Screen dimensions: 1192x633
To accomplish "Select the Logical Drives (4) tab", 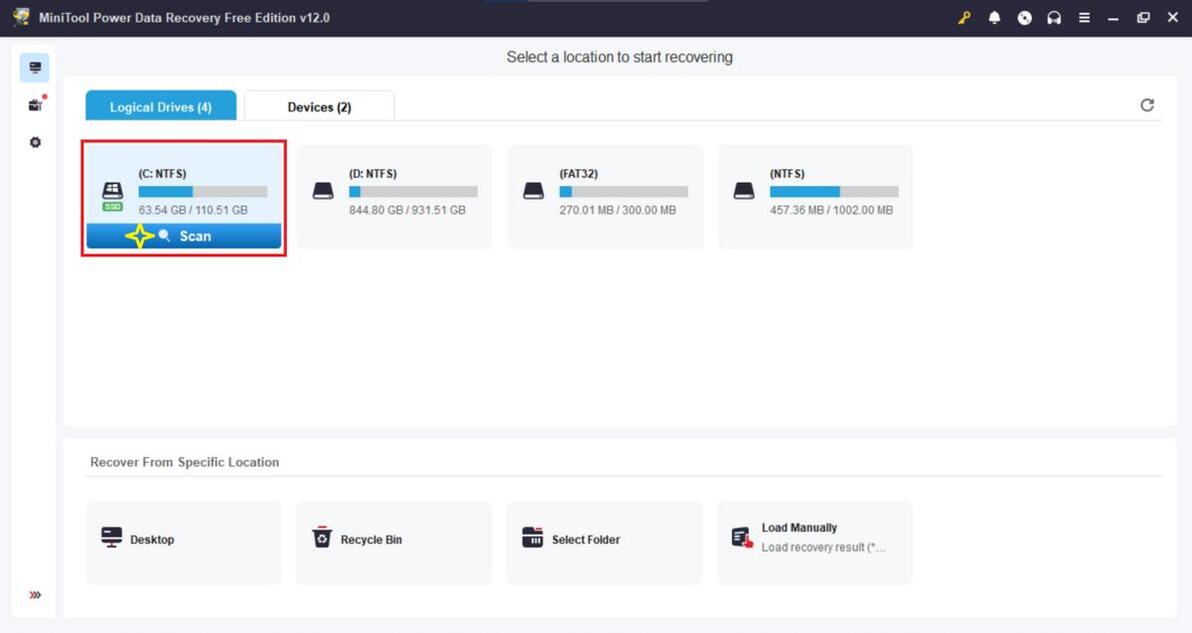I will [x=160, y=106].
